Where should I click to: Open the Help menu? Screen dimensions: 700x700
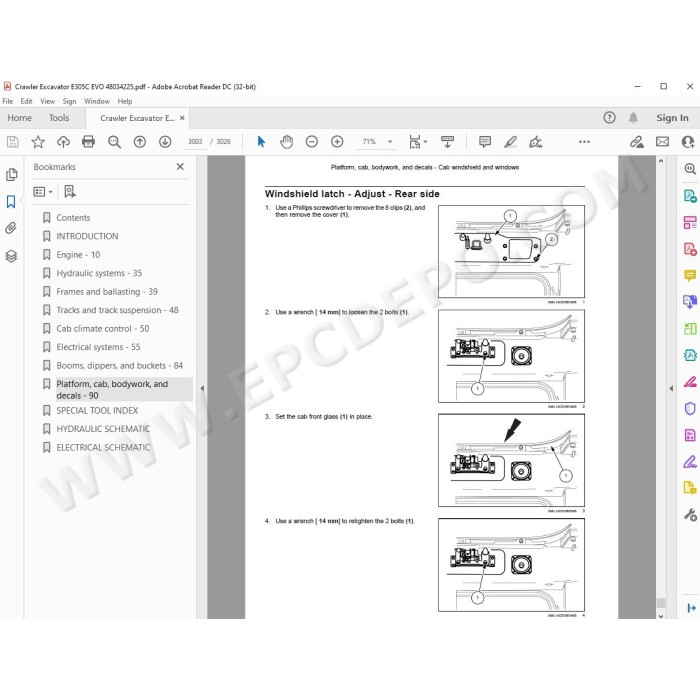click(125, 101)
